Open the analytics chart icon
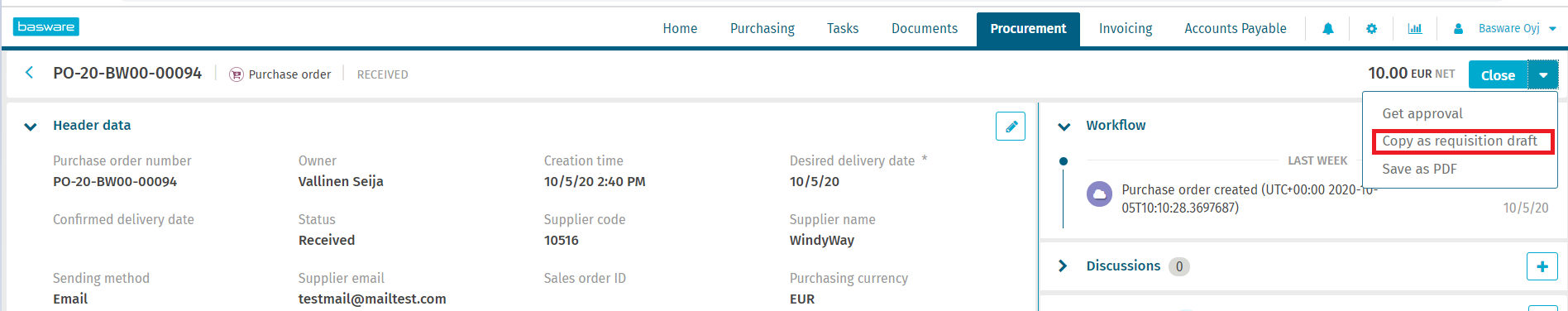1568x311 pixels. click(x=1415, y=29)
